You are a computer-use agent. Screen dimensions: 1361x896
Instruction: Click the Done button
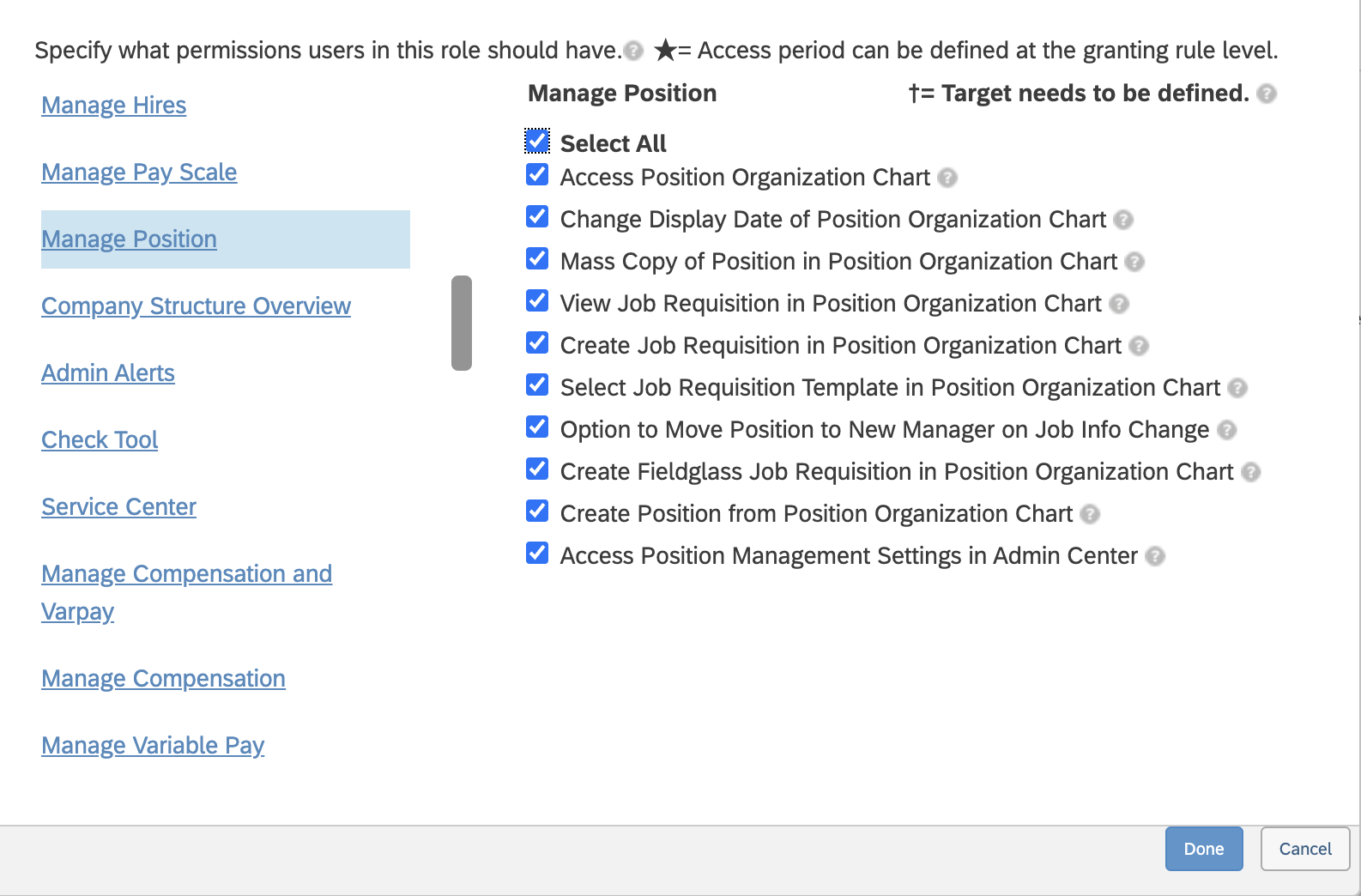pos(1203,849)
